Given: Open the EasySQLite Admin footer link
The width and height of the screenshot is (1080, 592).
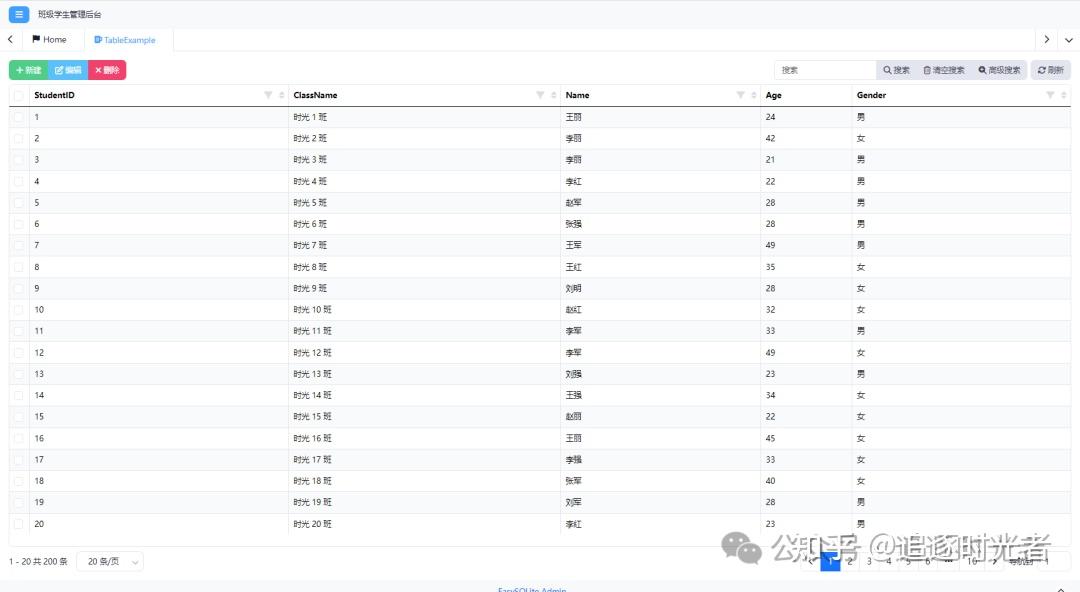Looking at the screenshot, I should (x=533, y=589).
